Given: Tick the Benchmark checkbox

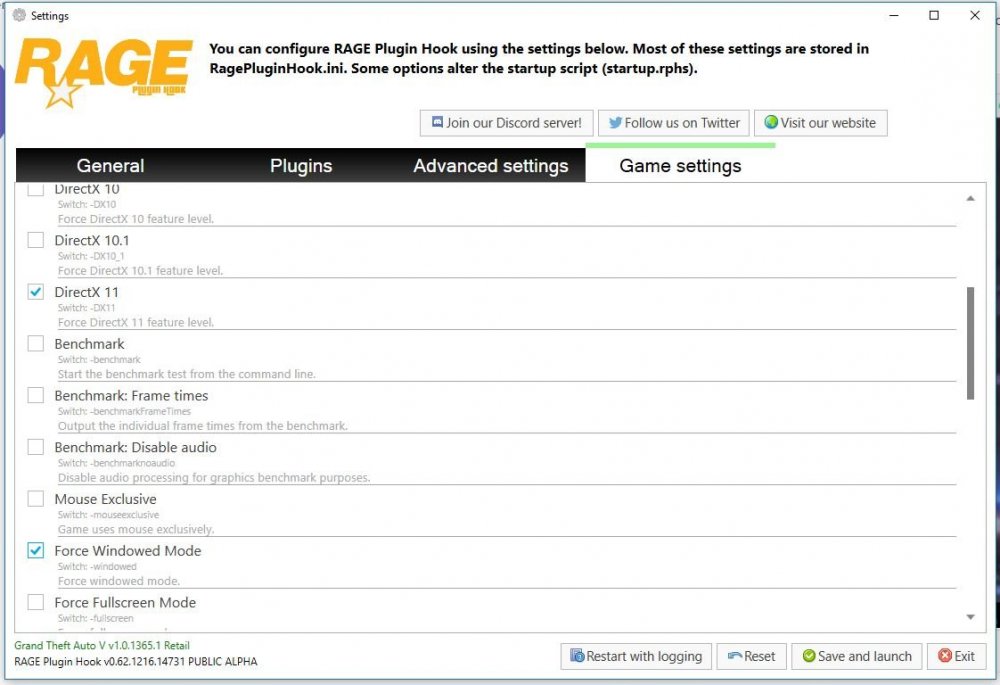Looking at the screenshot, I should click(36, 344).
